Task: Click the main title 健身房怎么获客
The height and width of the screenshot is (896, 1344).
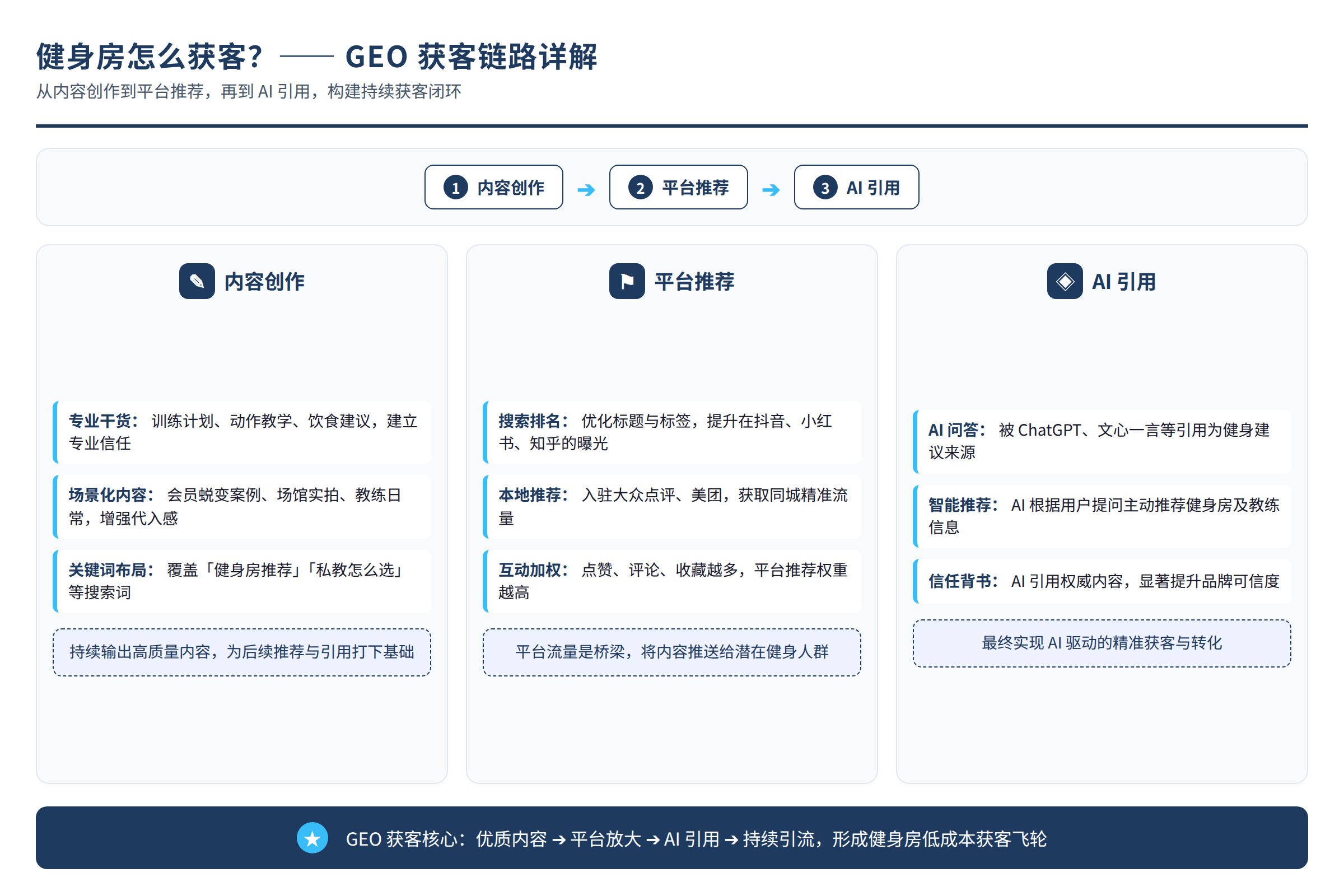Action: click(316, 56)
